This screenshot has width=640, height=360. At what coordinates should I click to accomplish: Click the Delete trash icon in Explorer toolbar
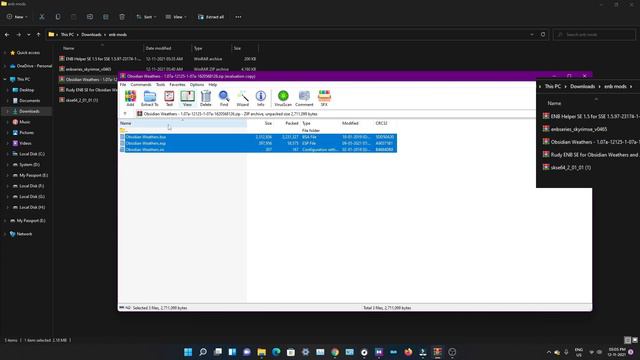pos(122,17)
